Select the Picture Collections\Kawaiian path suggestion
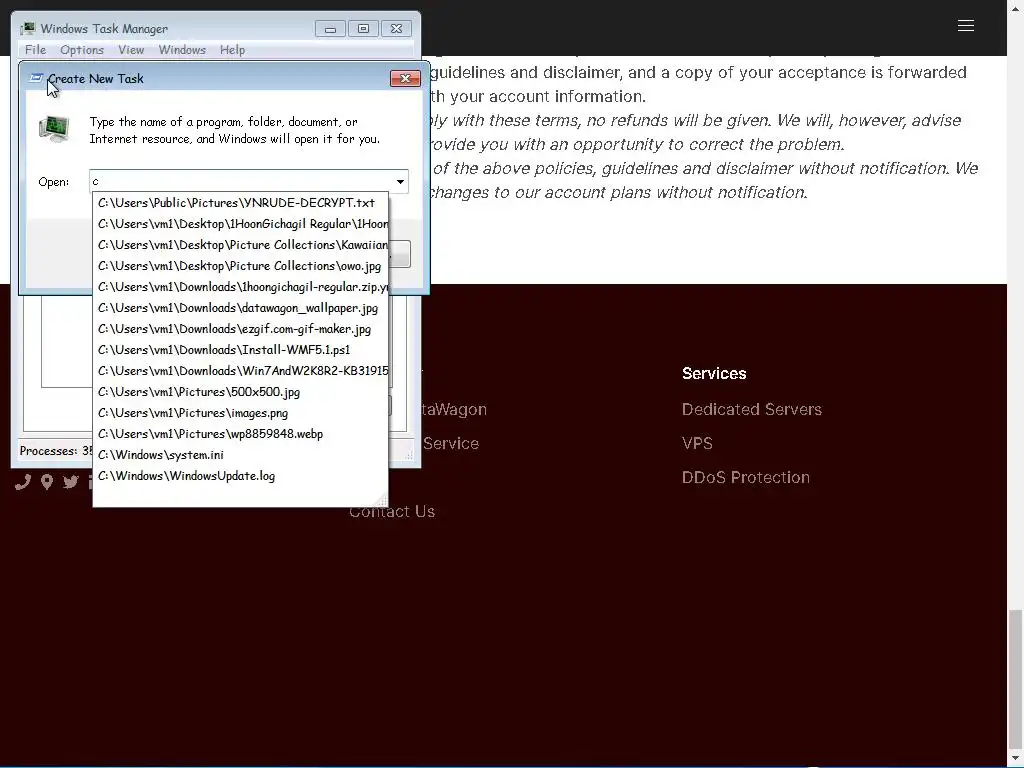Screen dimensions: 1024x768 240,245
